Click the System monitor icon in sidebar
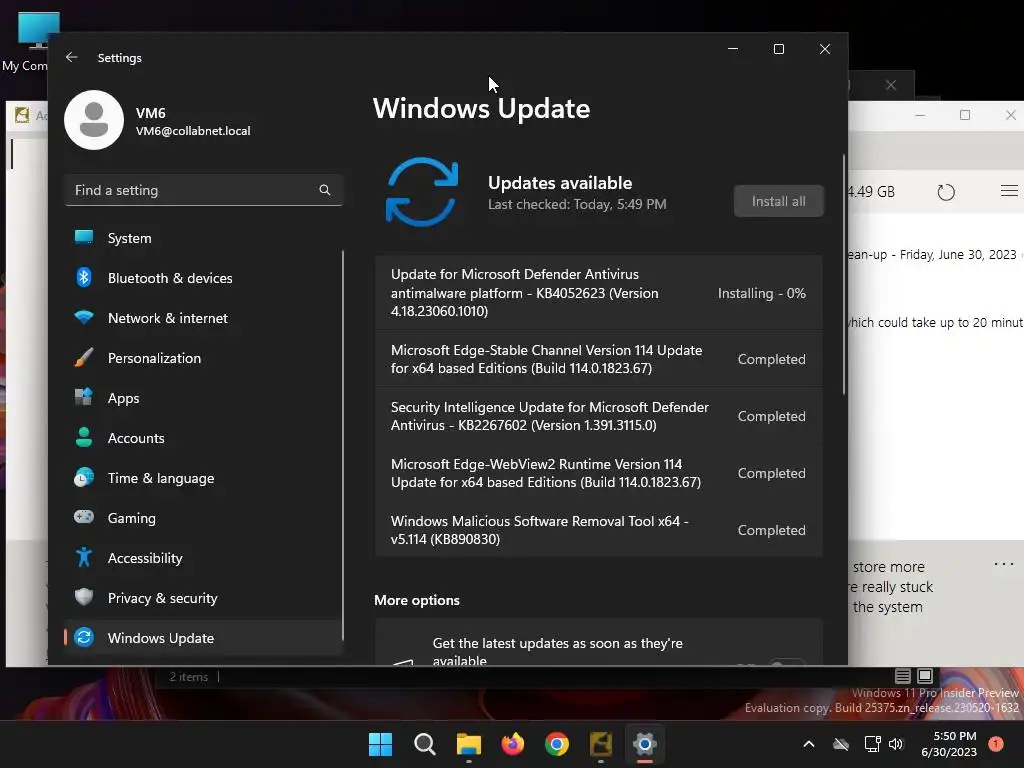 click(84, 237)
